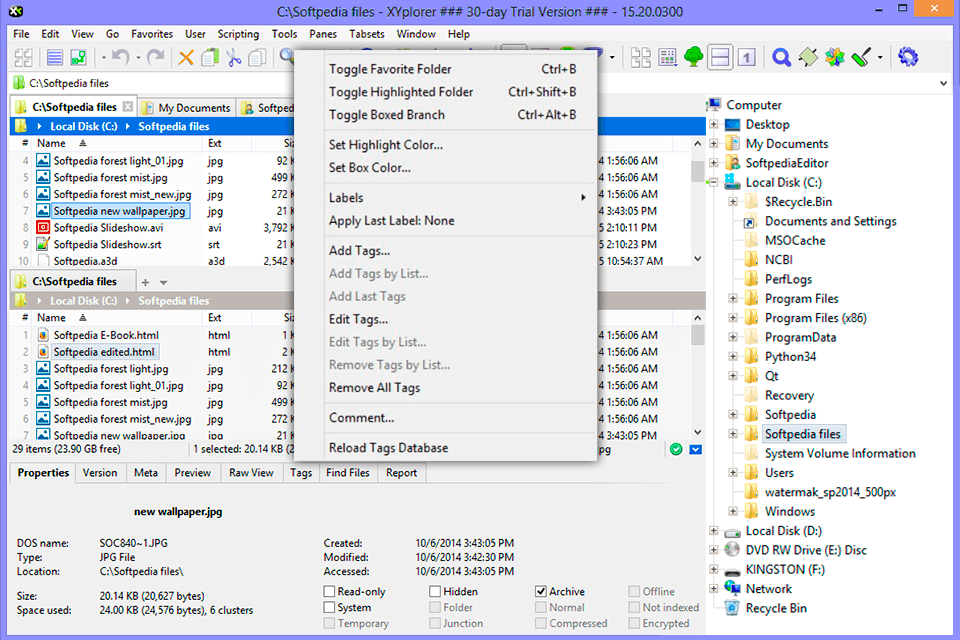This screenshot has width=960, height=640.
Task: Open search with the magnifier toolbar icon
Action: point(782,58)
